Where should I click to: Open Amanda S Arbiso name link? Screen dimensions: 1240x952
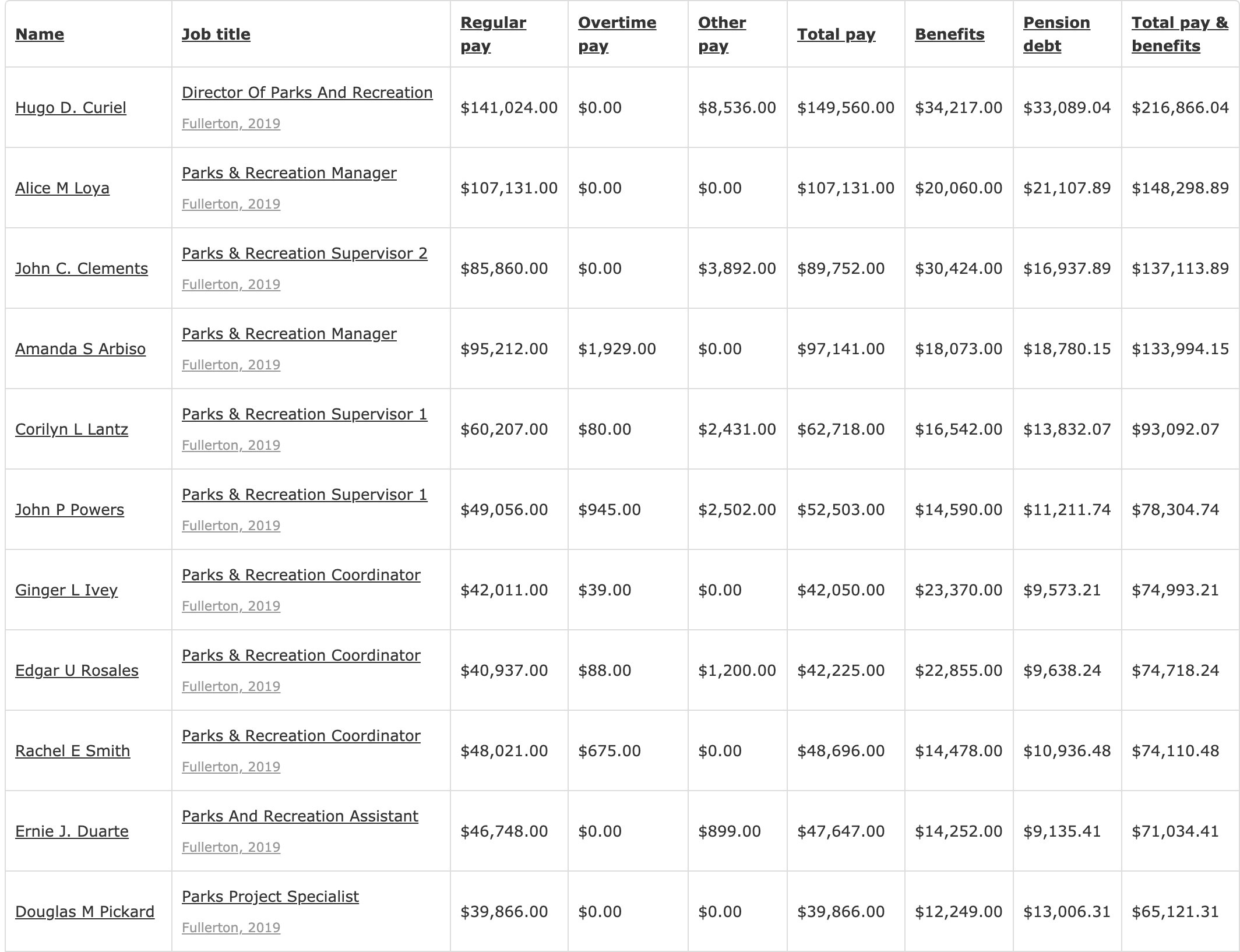[80, 349]
